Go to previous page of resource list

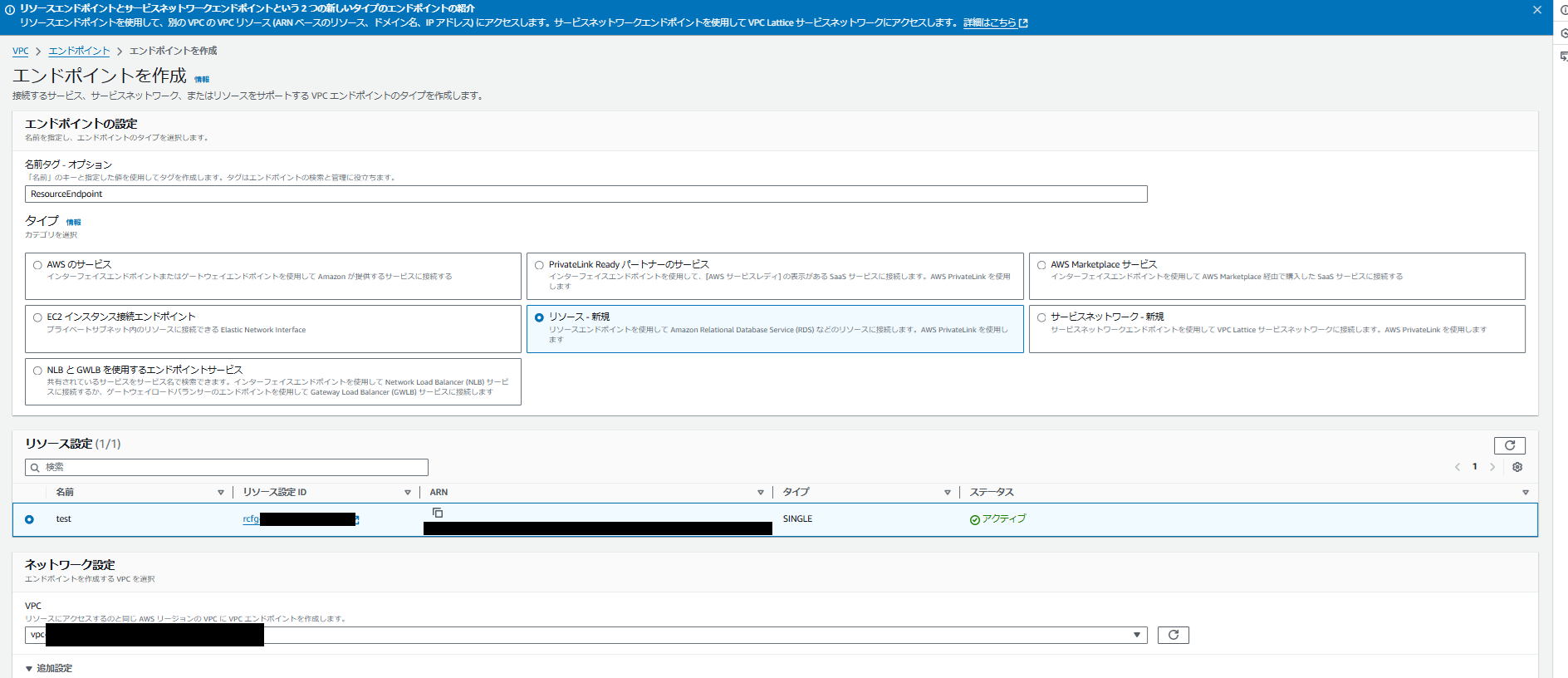pos(1457,467)
